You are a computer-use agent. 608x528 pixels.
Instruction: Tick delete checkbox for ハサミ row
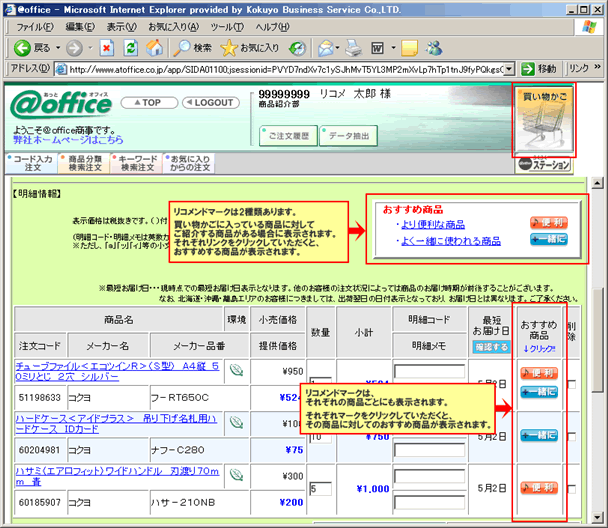tap(571, 489)
